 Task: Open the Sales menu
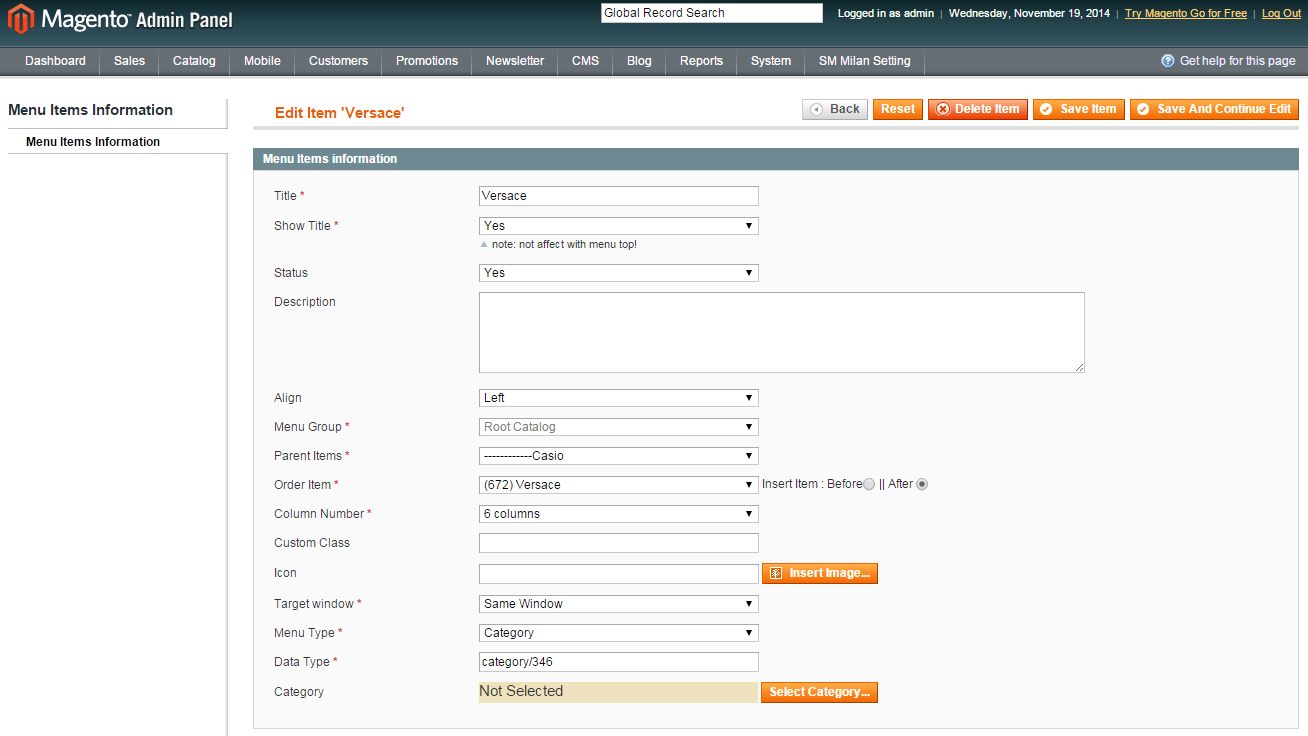pyautogui.click(x=129, y=61)
